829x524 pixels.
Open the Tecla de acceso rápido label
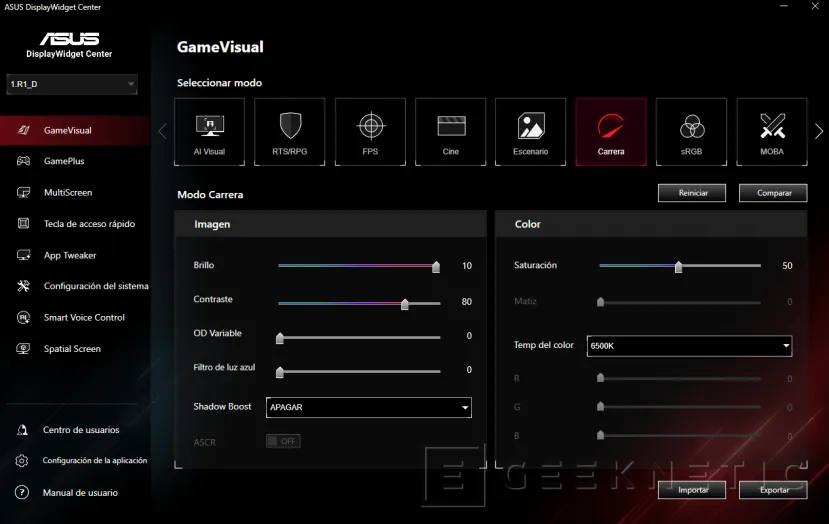pos(89,224)
